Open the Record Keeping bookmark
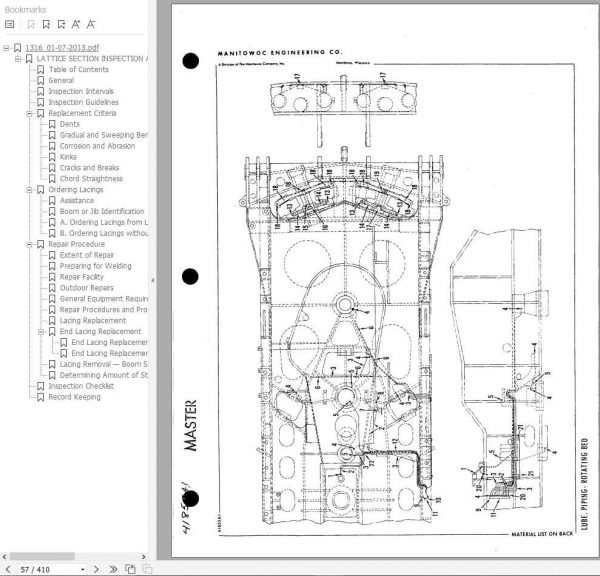This screenshot has height=576, width=600. point(75,397)
